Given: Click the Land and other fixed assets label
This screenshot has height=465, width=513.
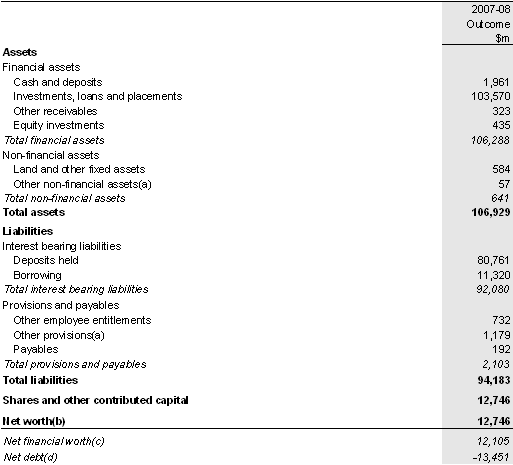Looking at the screenshot, I should (79, 169).
